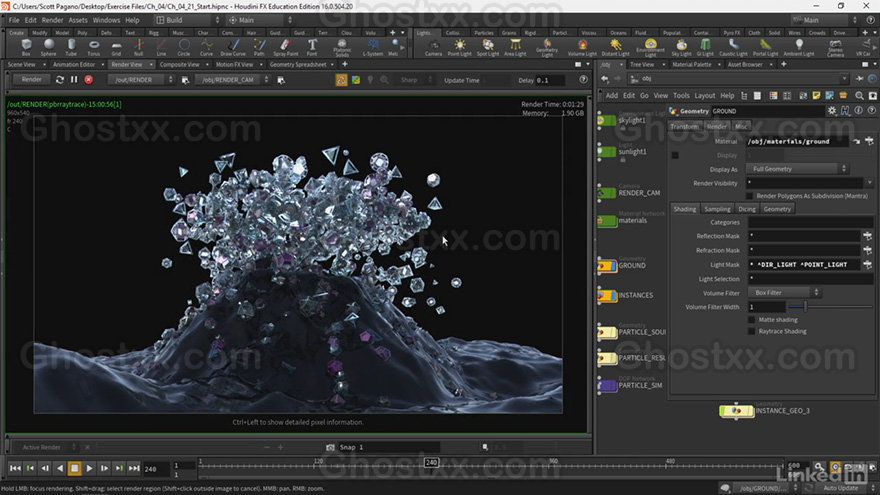Open the Sharp filter dropdown
This screenshot has height=495, width=880.
click(414, 80)
